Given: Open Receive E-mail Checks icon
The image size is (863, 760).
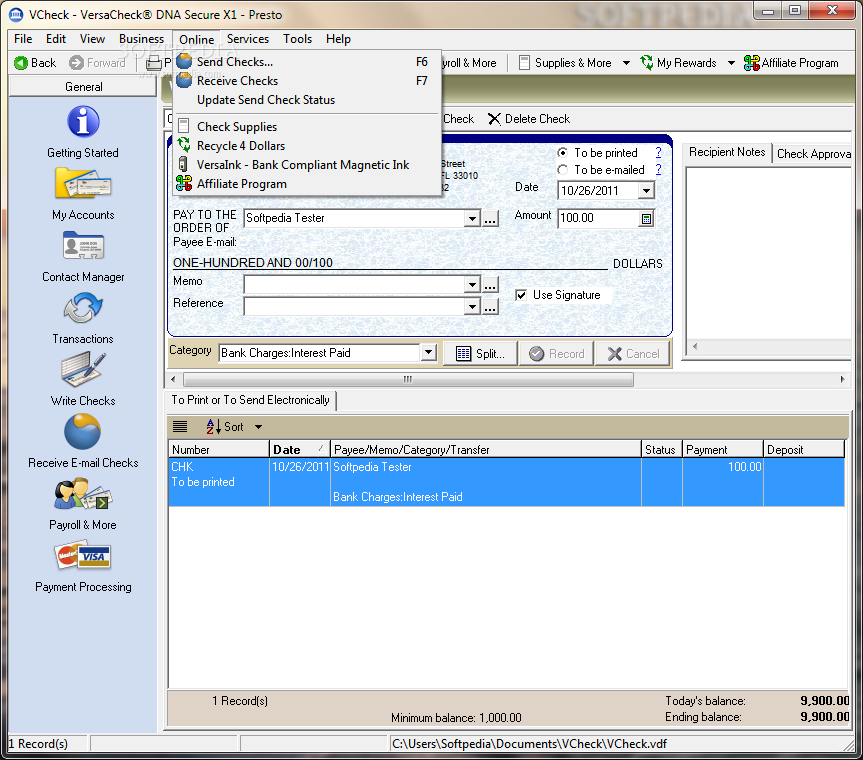Looking at the screenshot, I should [83, 432].
